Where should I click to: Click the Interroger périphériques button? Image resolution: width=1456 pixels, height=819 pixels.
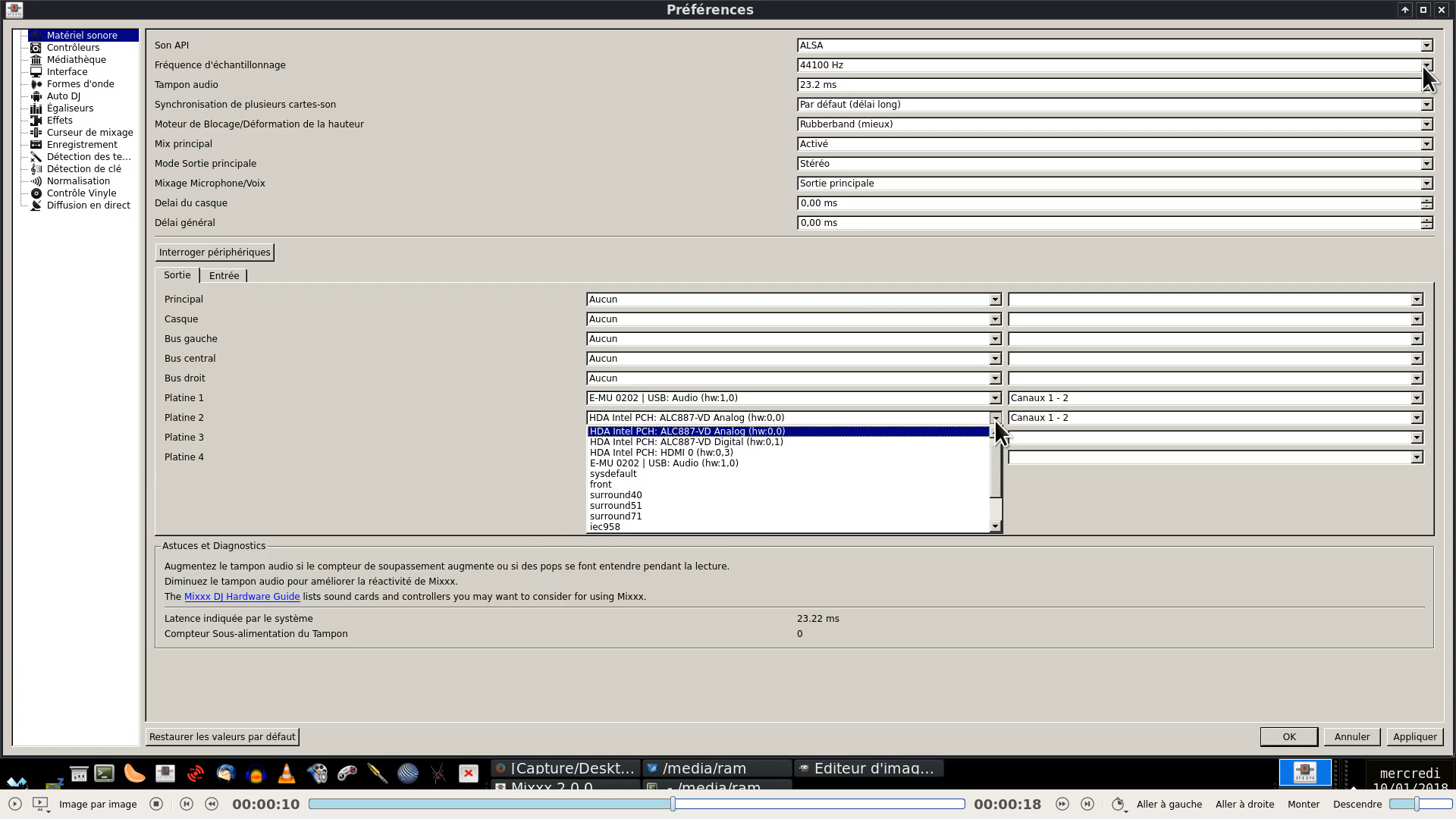[x=215, y=253]
